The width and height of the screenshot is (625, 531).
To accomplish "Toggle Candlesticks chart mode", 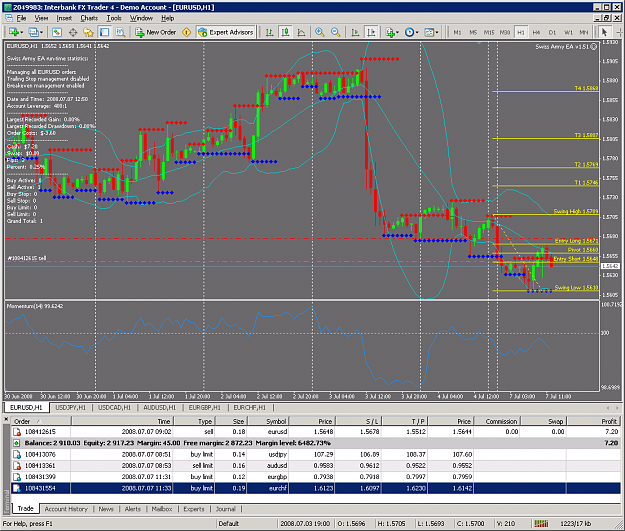I will 285,32.
